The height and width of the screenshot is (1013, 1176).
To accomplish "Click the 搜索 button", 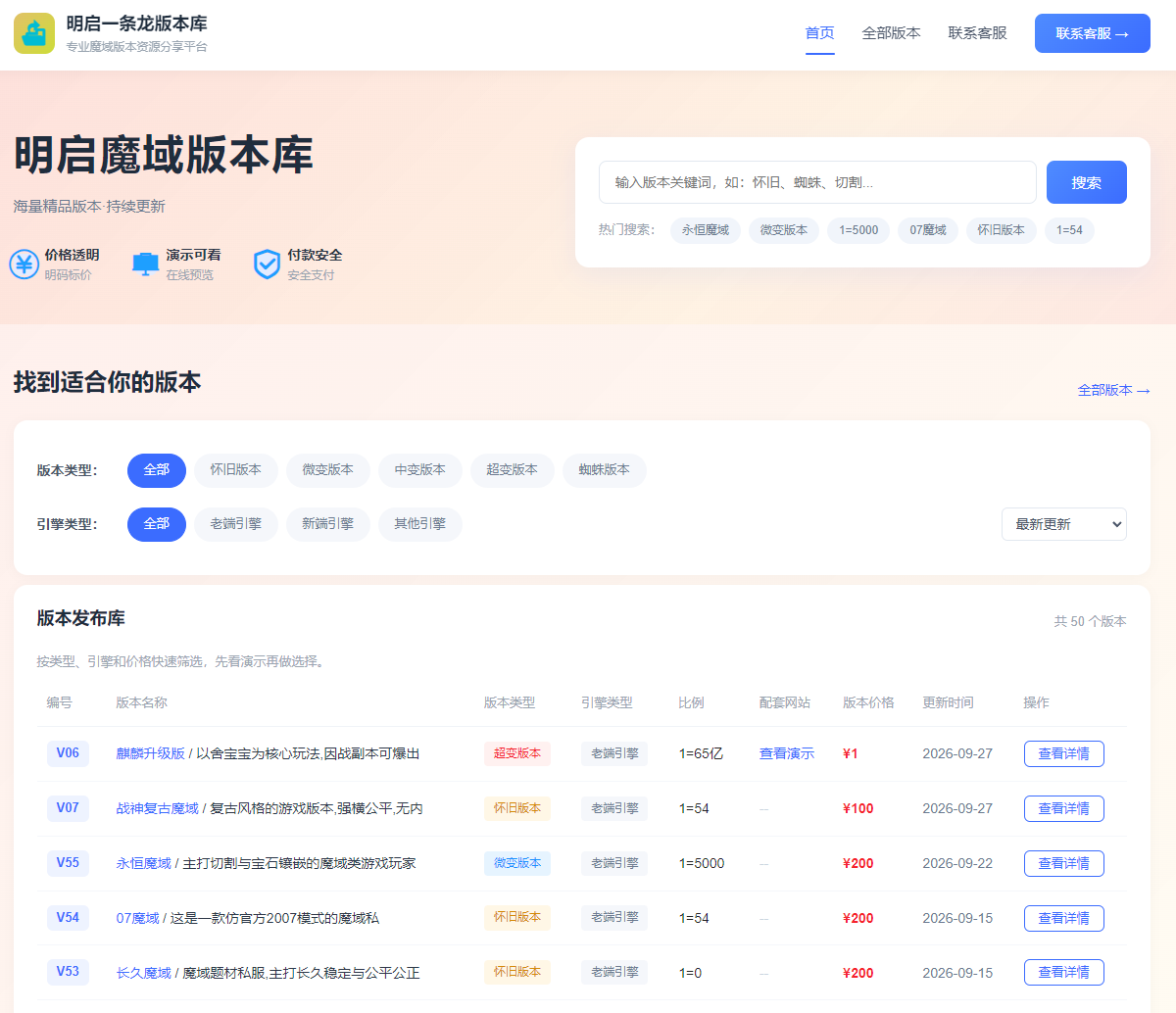I will [x=1087, y=182].
